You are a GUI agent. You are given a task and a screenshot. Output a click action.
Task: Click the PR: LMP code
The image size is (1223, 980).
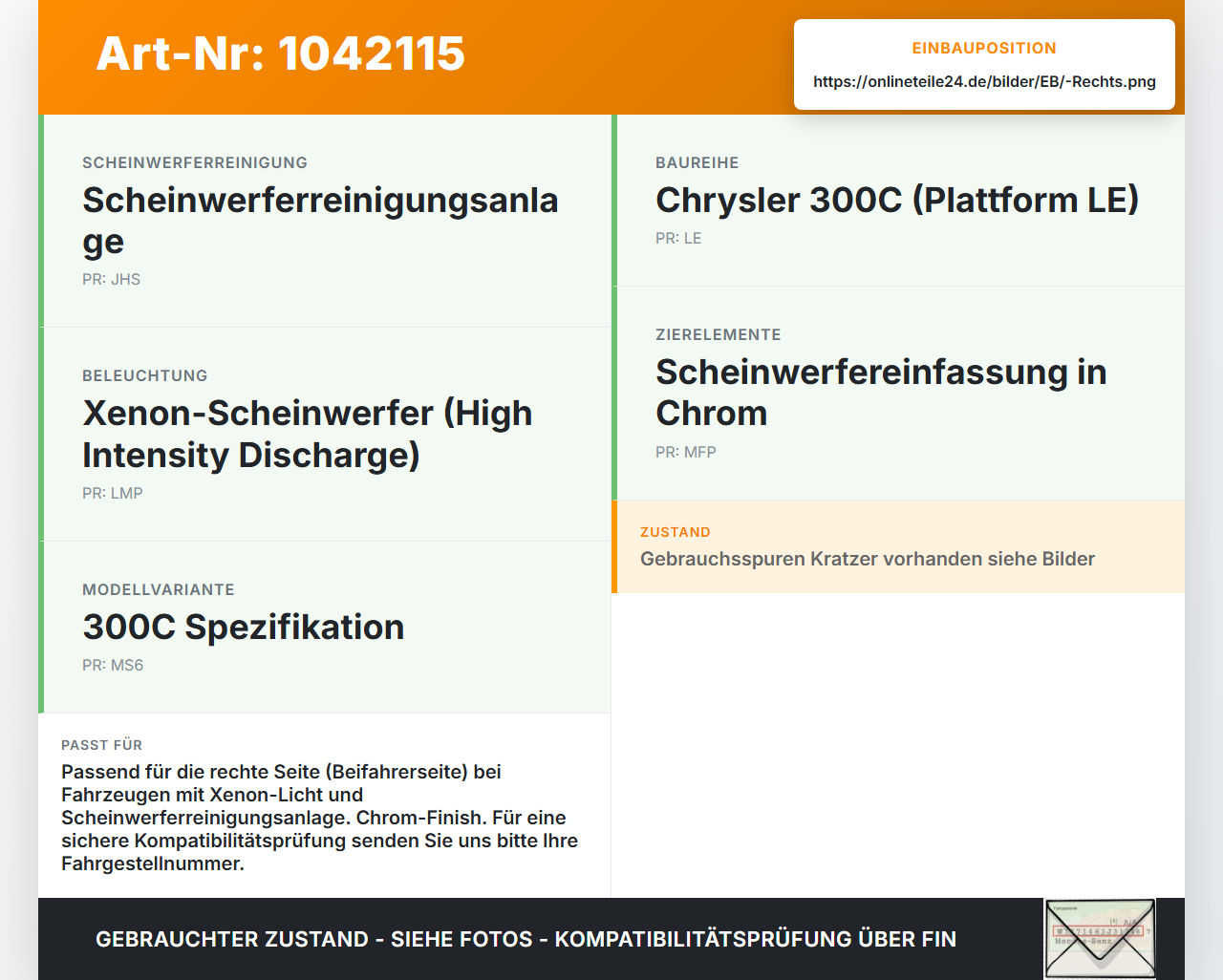tap(113, 494)
